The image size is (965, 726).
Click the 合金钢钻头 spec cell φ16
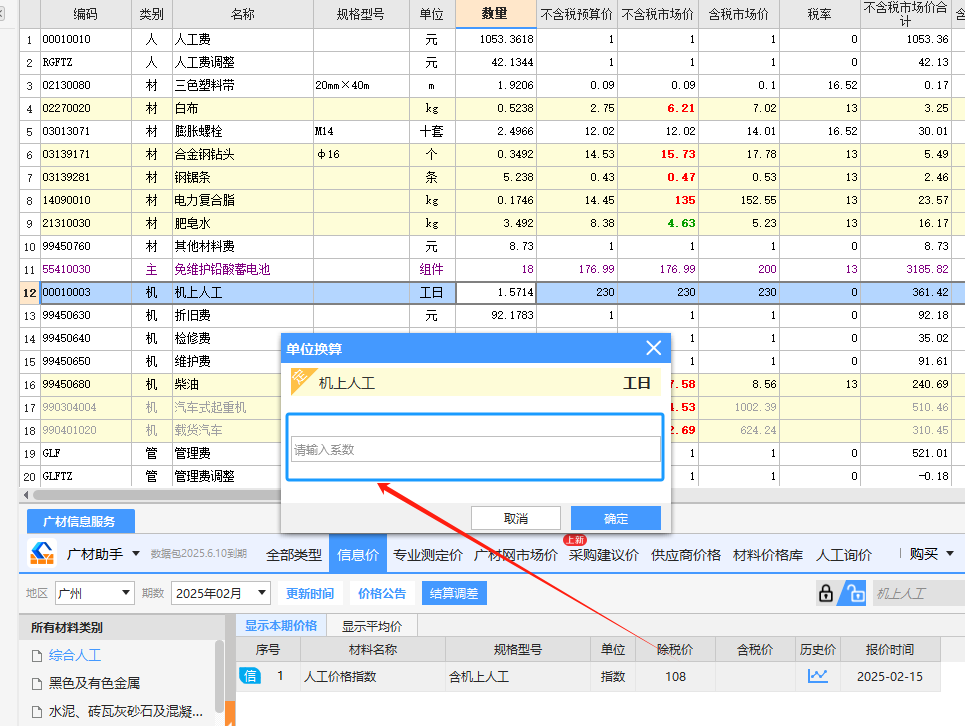[x=361, y=154]
